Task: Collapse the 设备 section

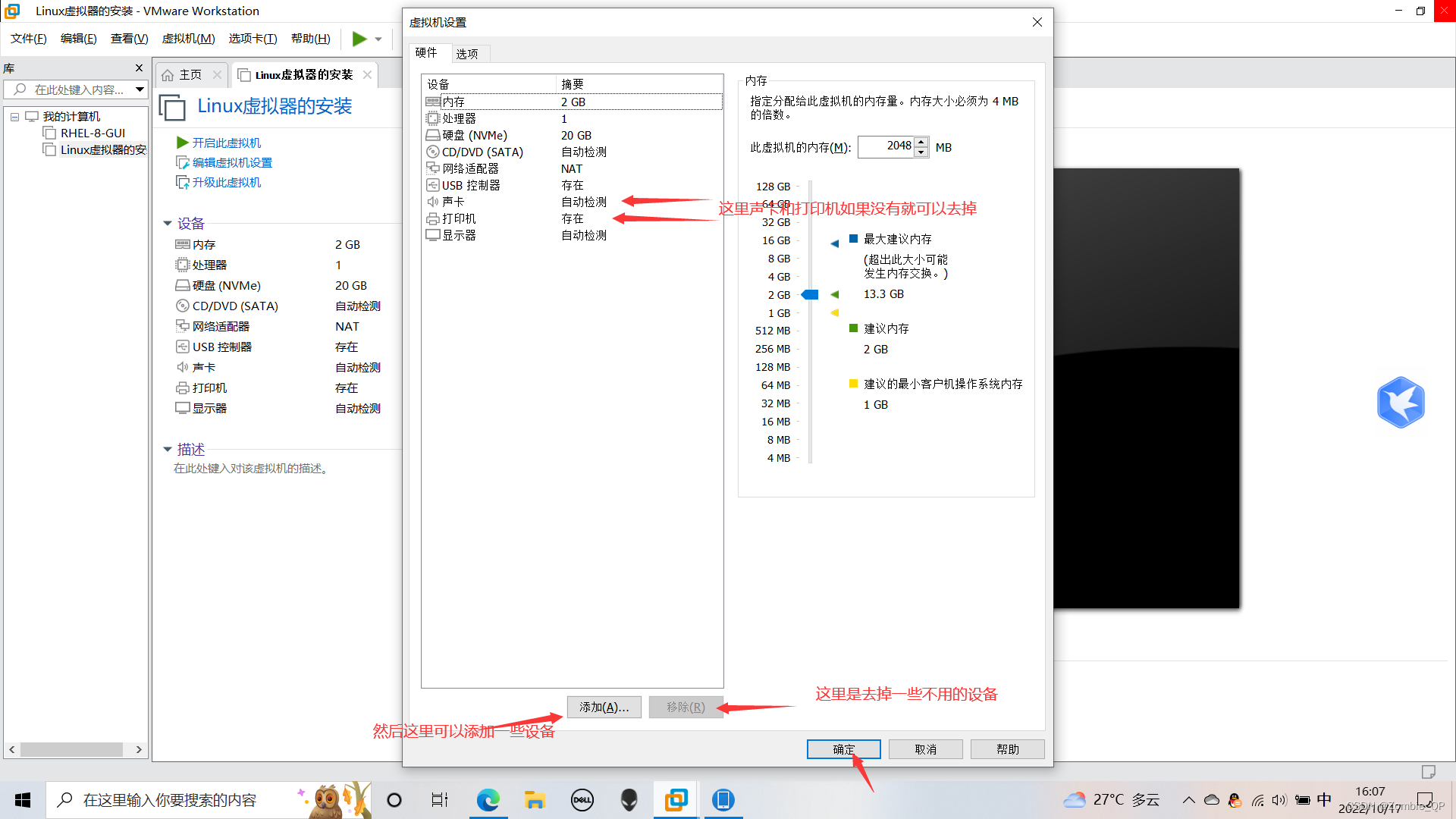Action: 168,223
